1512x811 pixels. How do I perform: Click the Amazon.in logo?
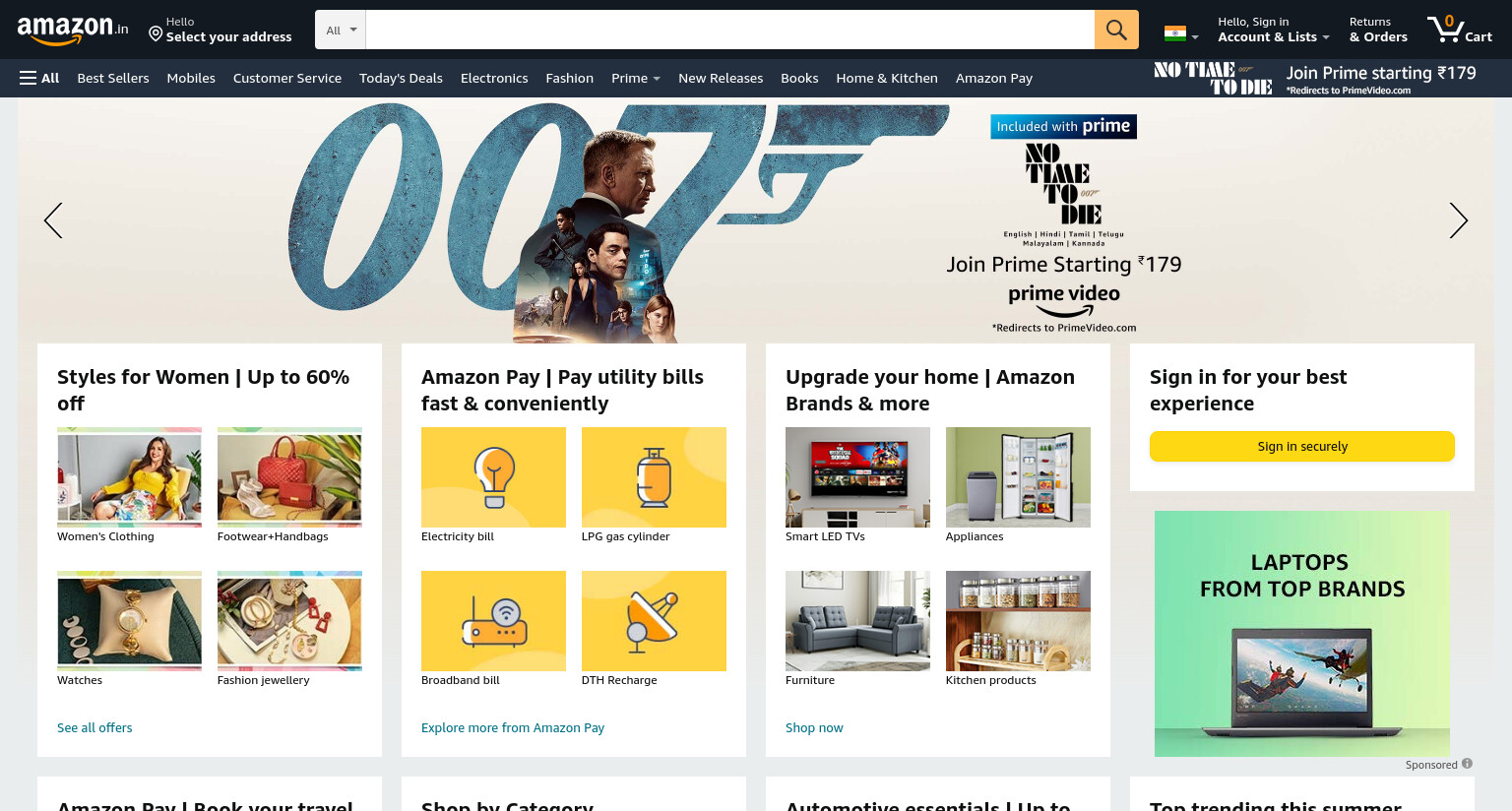click(x=73, y=30)
